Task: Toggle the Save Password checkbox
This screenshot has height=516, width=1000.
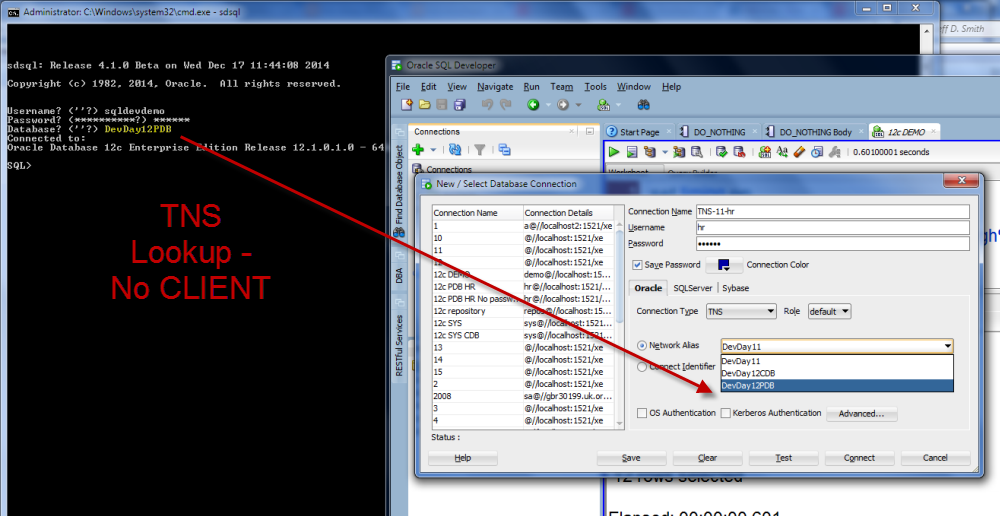Action: click(637, 265)
